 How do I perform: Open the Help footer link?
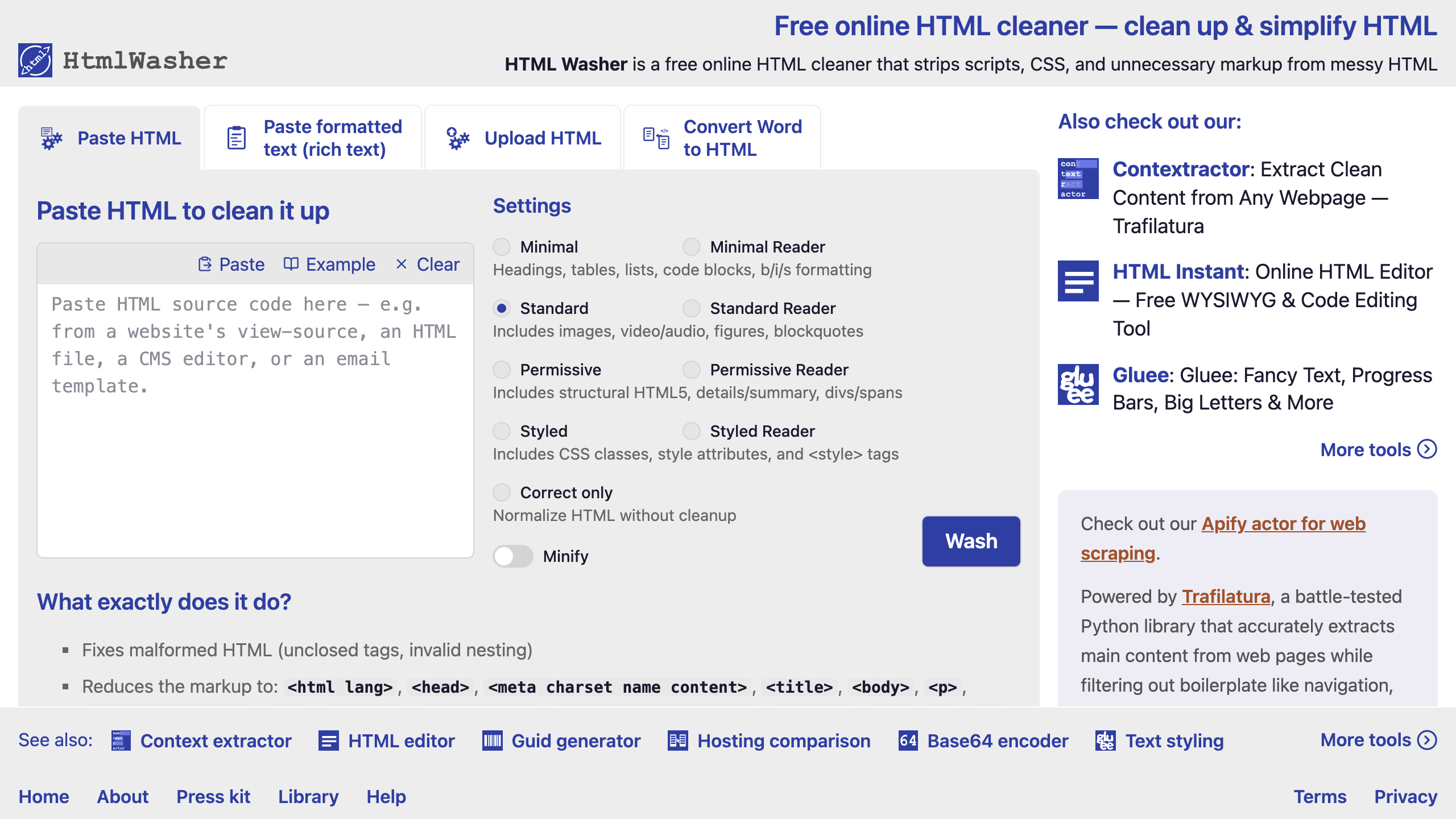[x=386, y=796]
